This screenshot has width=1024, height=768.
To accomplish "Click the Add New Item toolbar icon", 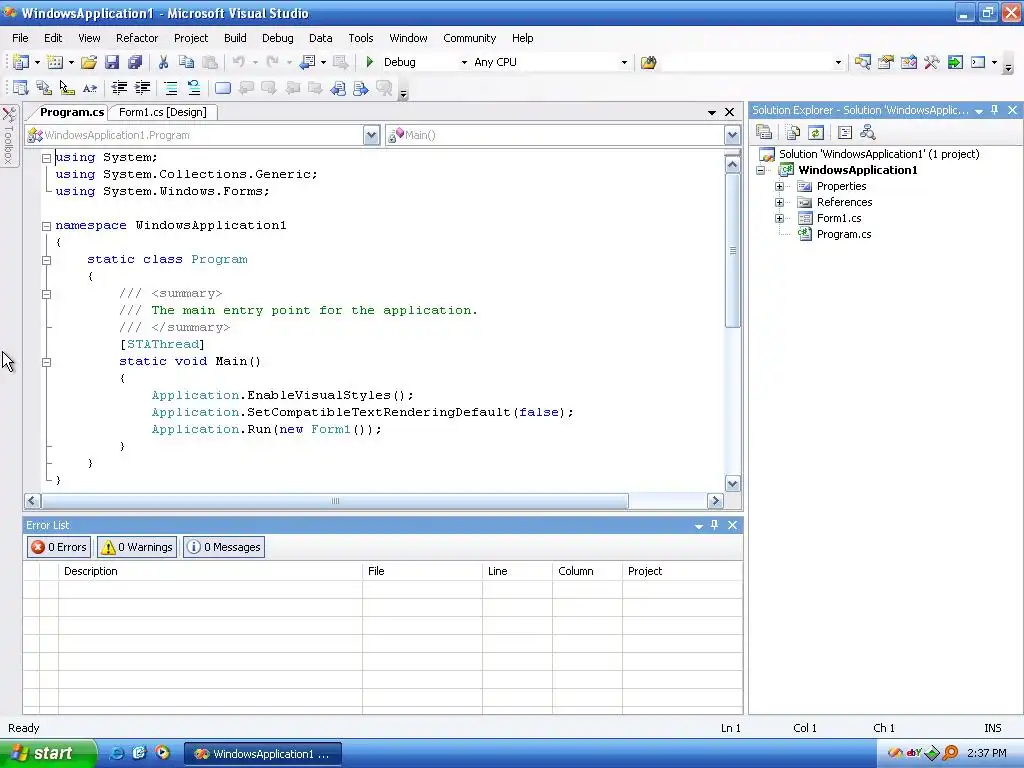I will tap(55, 62).
